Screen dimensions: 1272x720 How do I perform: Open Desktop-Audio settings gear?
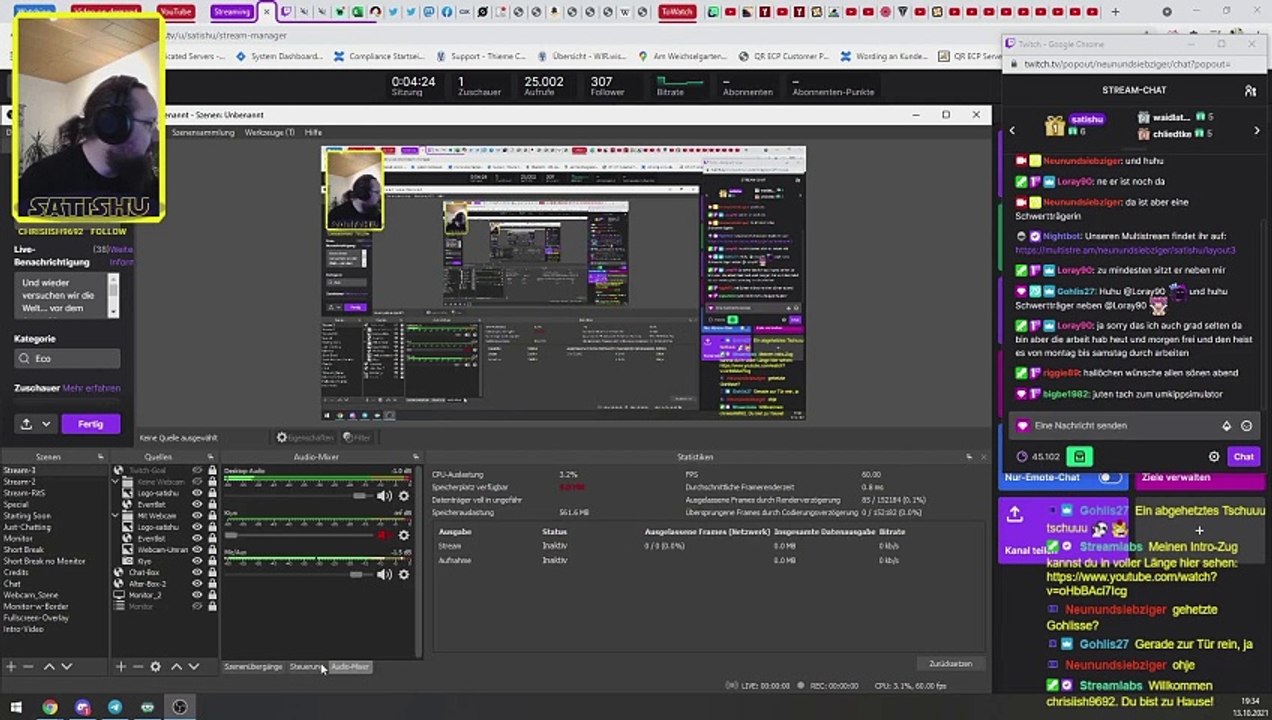[403, 496]
